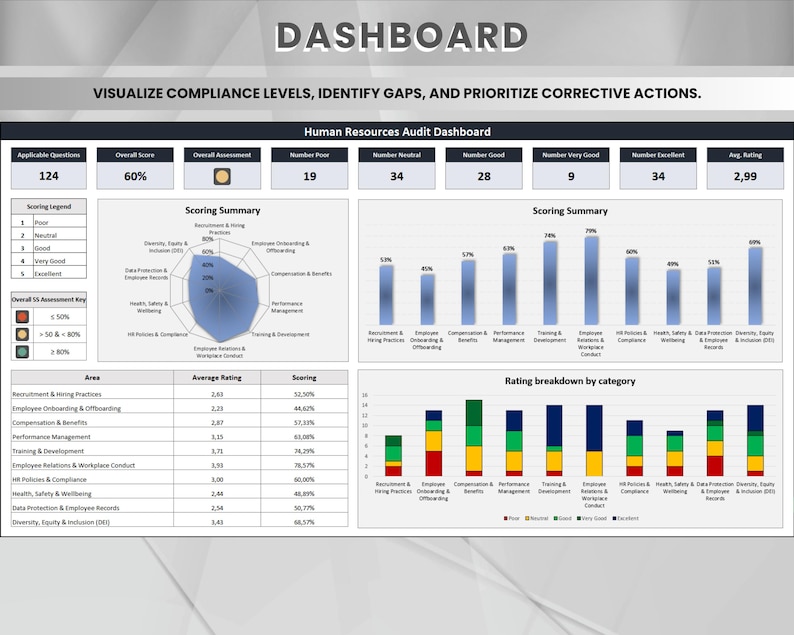This screenshot has width=794, height=635.
Task: Click the Scoring column header
Action: (x=304, y=377)
